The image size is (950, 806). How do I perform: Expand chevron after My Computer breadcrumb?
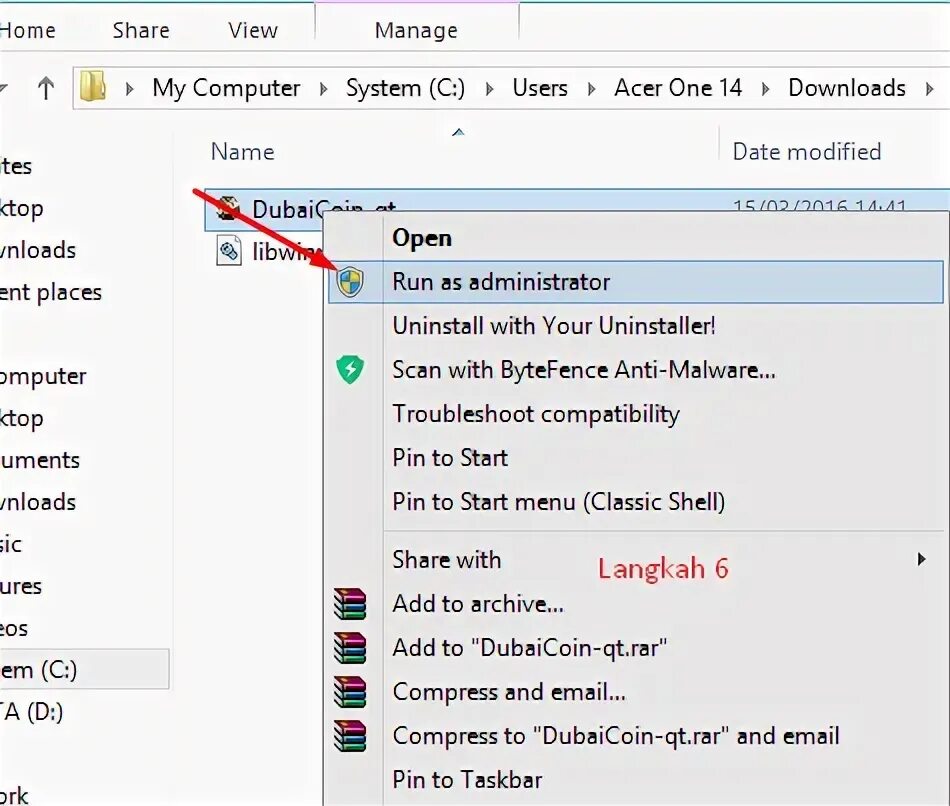click(324, 89)
